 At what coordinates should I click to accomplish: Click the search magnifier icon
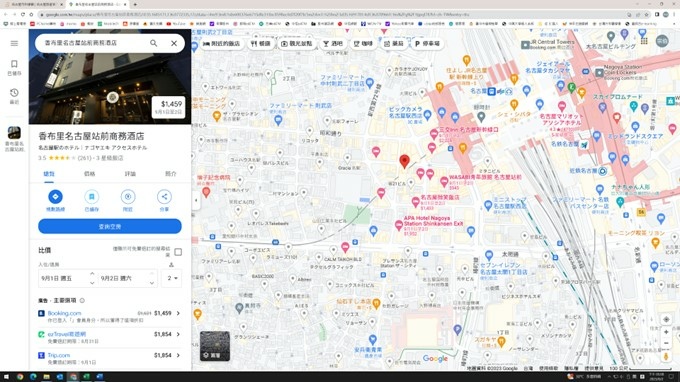click(x=154, y=43)
